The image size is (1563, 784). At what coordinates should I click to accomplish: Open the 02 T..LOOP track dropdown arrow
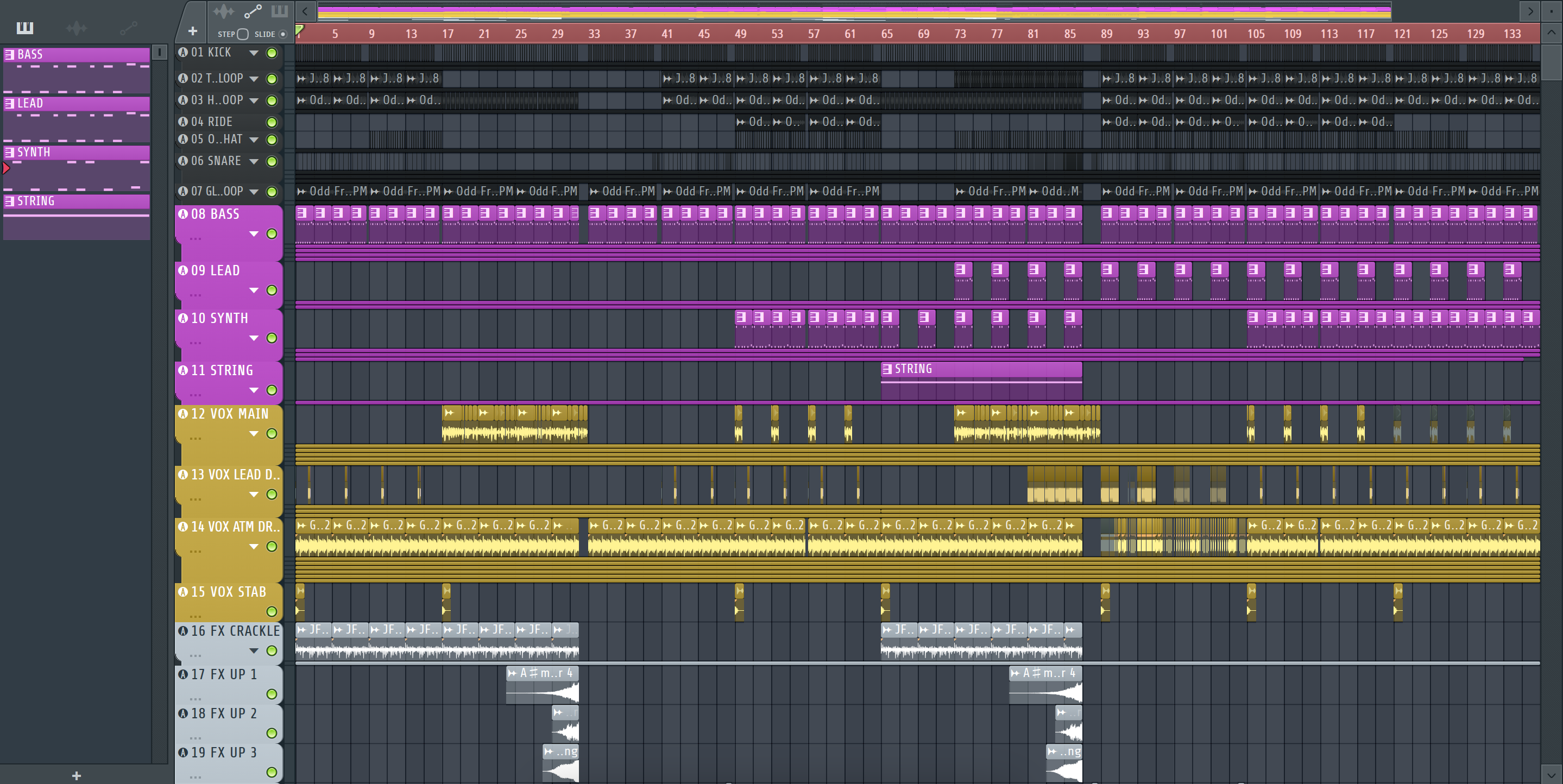[254, 79]
